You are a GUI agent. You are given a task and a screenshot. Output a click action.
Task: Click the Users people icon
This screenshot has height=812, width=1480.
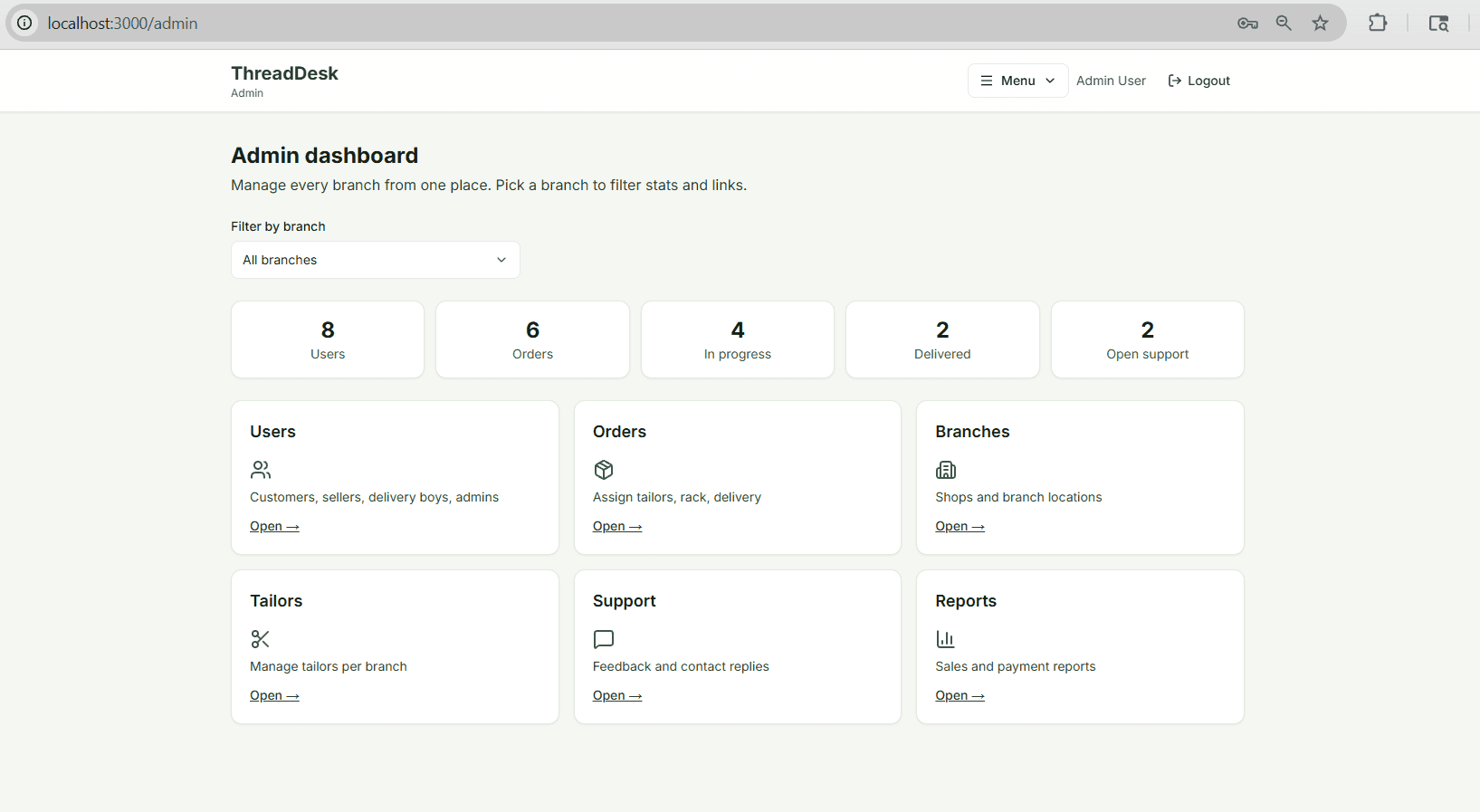coord(261,470)
